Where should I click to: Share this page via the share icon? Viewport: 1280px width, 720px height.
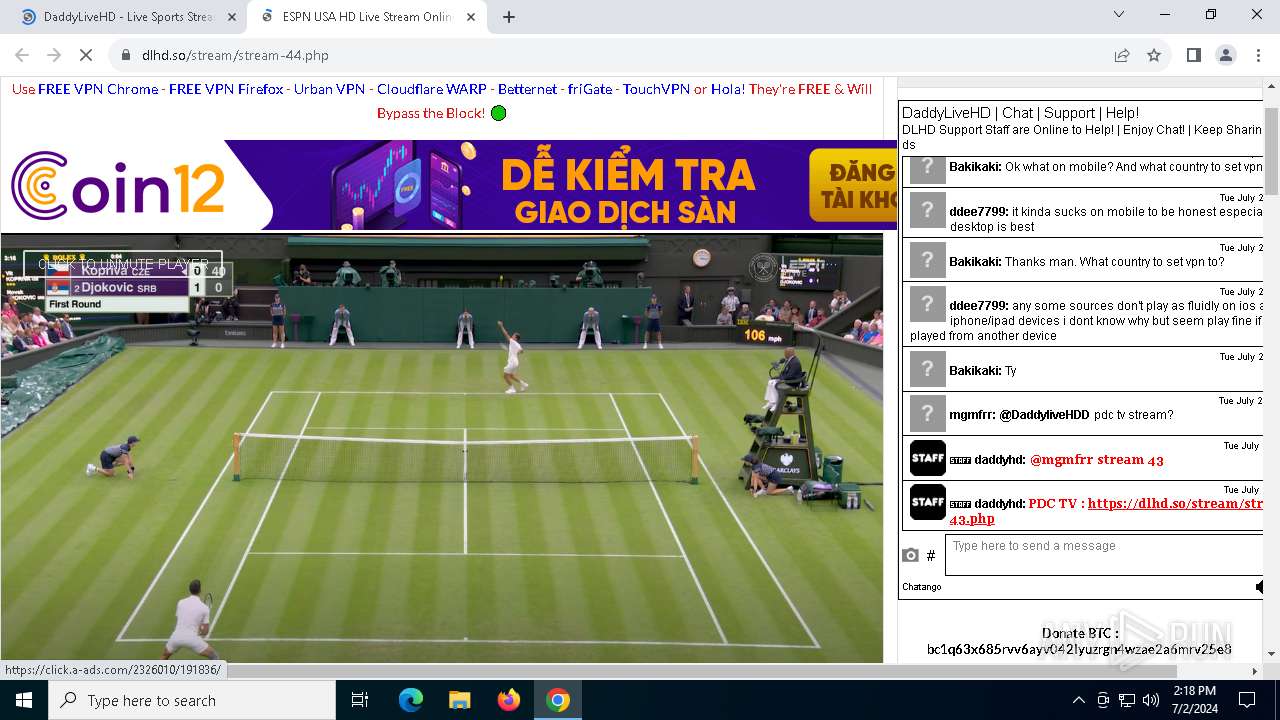1122,55
